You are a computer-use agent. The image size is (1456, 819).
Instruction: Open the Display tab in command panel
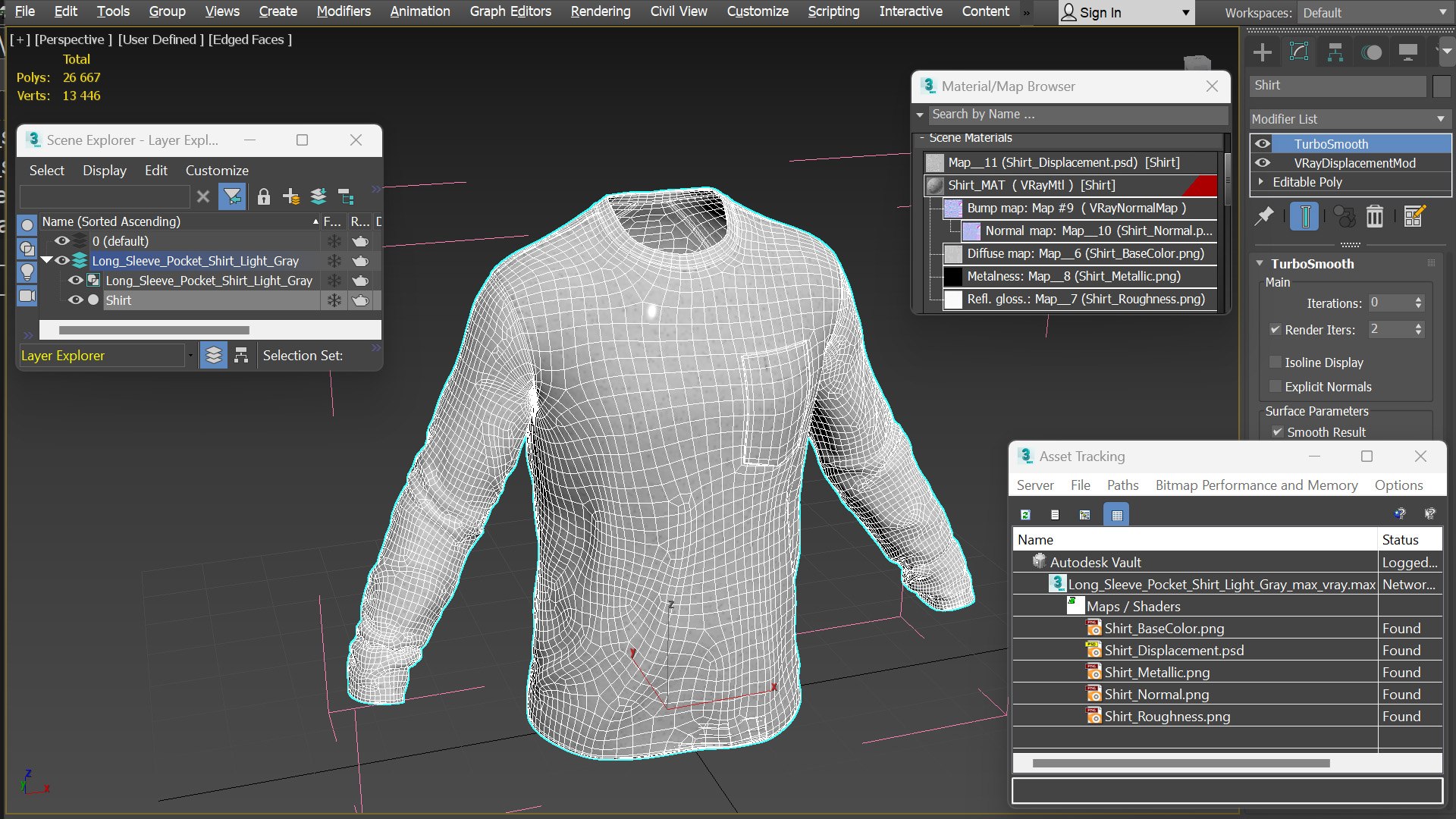1408,52
